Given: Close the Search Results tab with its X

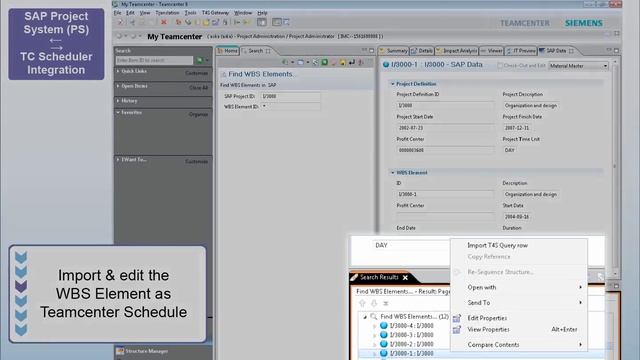Looking at the screenshot, I should pyautogui.click(x=405, y=278).
